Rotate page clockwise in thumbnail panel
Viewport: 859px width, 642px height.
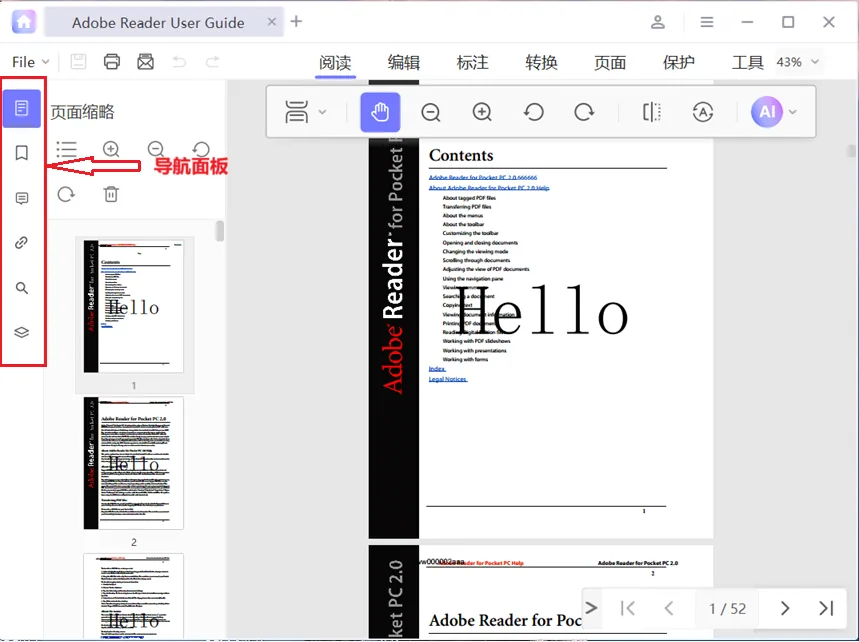(x=66, y=194)
